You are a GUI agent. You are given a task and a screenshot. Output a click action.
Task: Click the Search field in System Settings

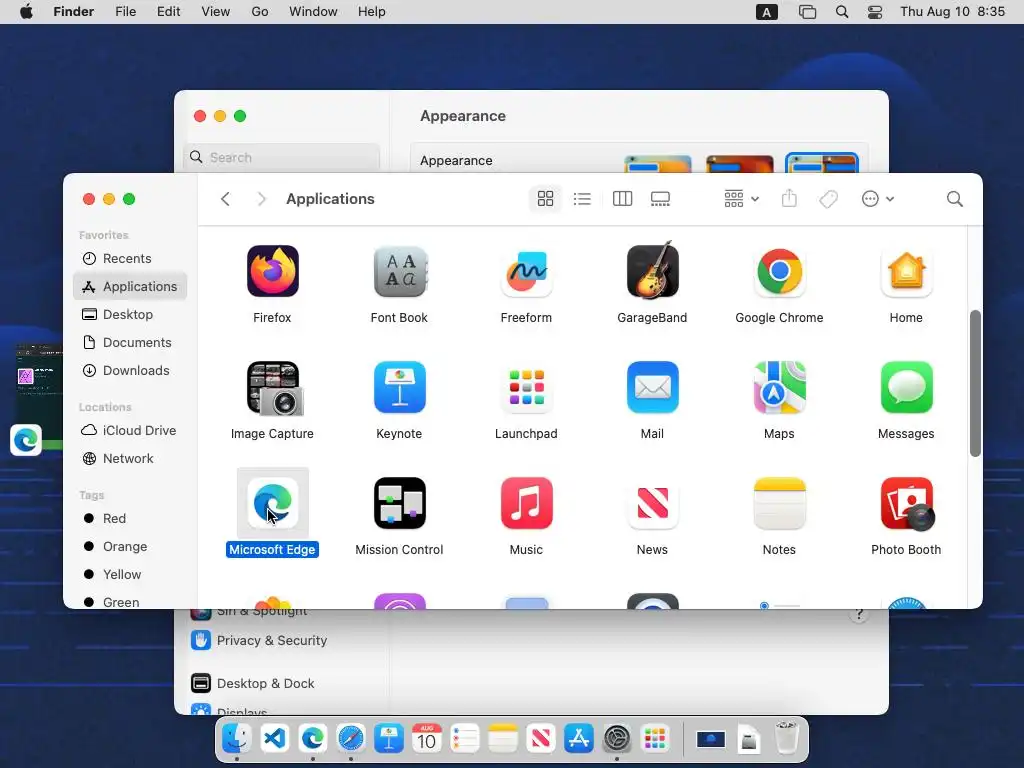282,157
